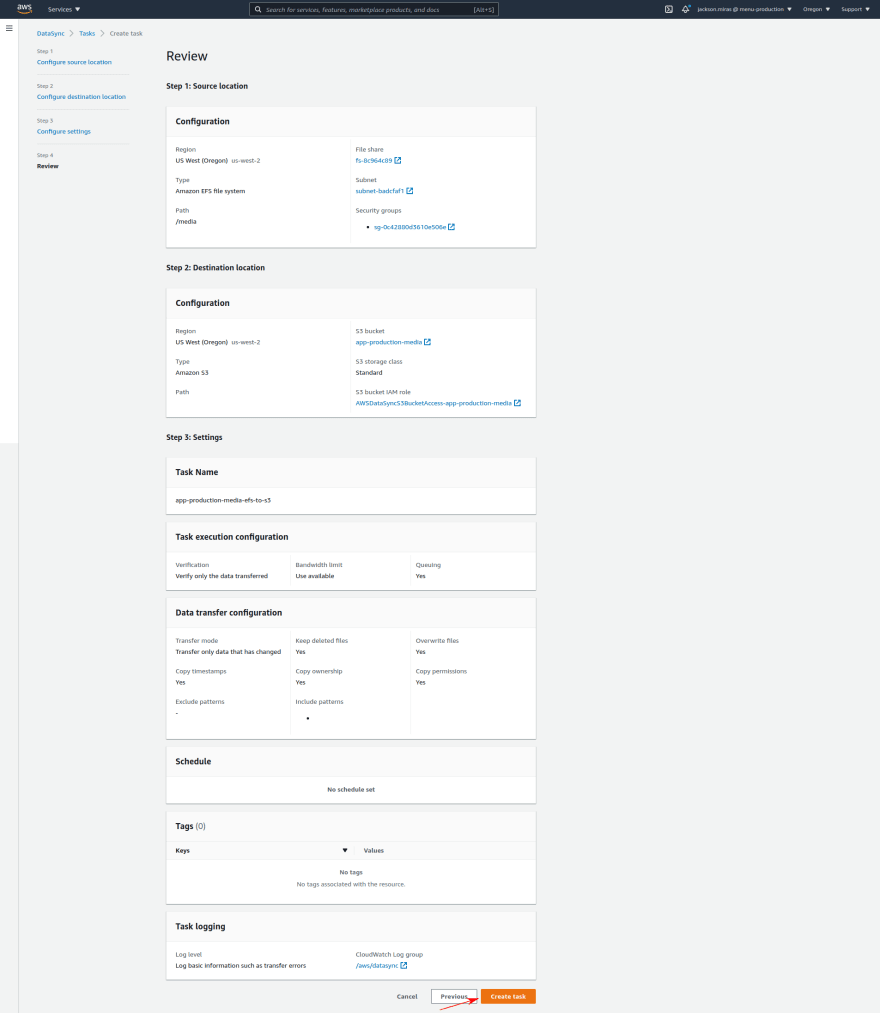Viewport: 880px width, 1013px height.
Task: Select task name app-production-media-efs-to-s3 text
Action: click(223, 500)
